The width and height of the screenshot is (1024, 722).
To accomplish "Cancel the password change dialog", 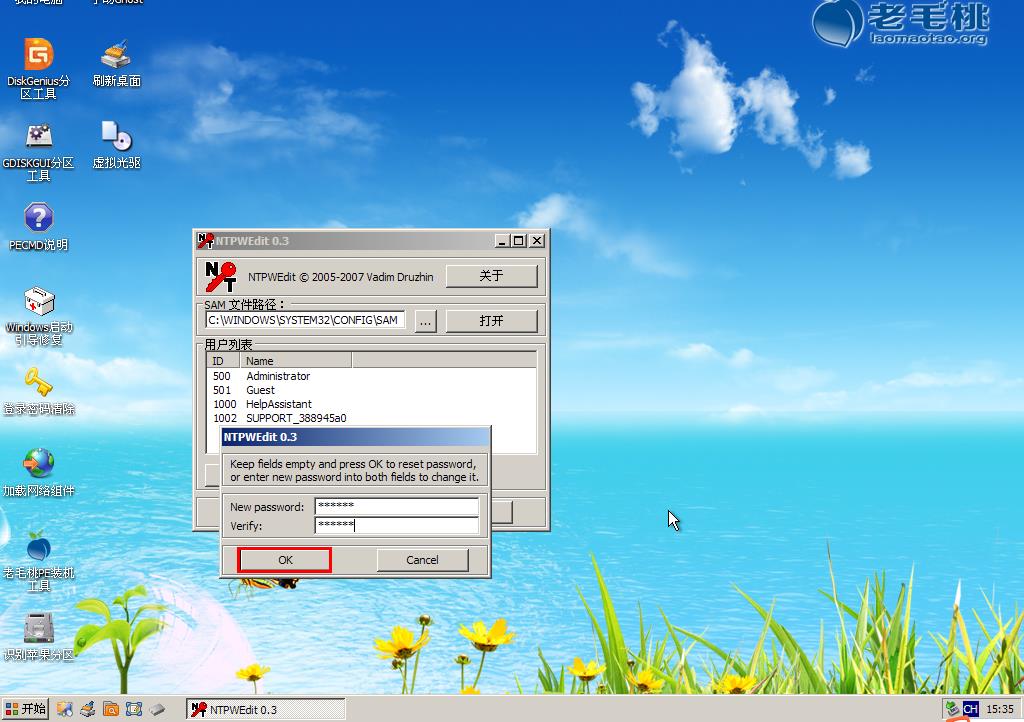I will pos(422,560).
